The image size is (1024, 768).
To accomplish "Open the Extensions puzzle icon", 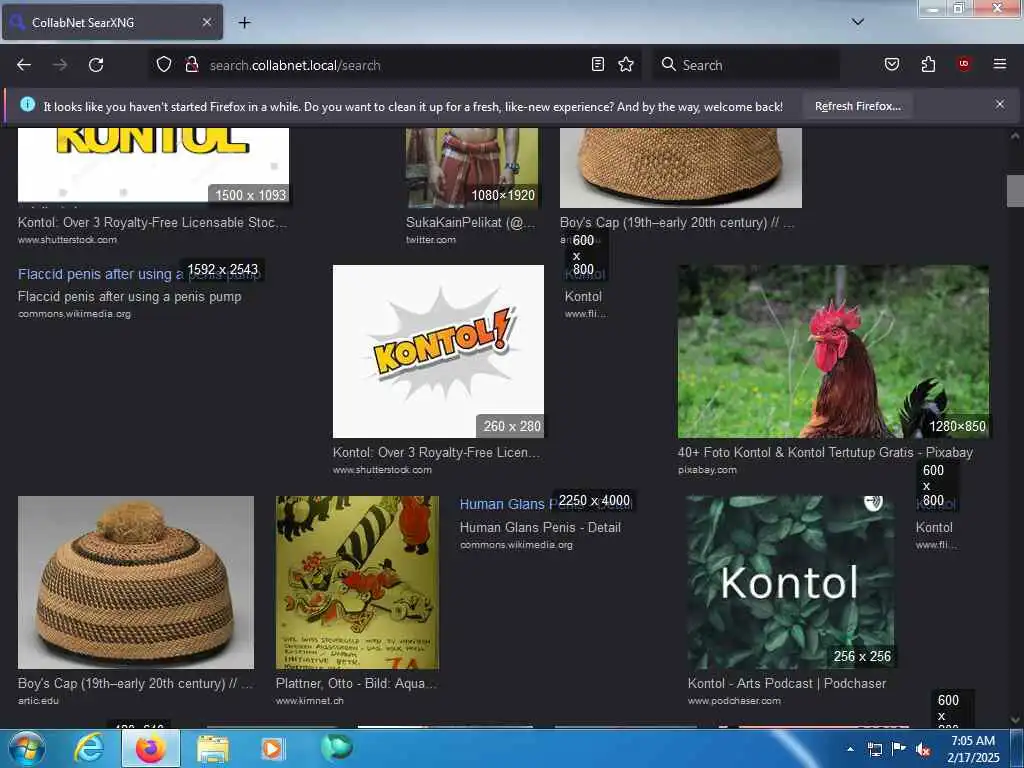I will (928, 64).
